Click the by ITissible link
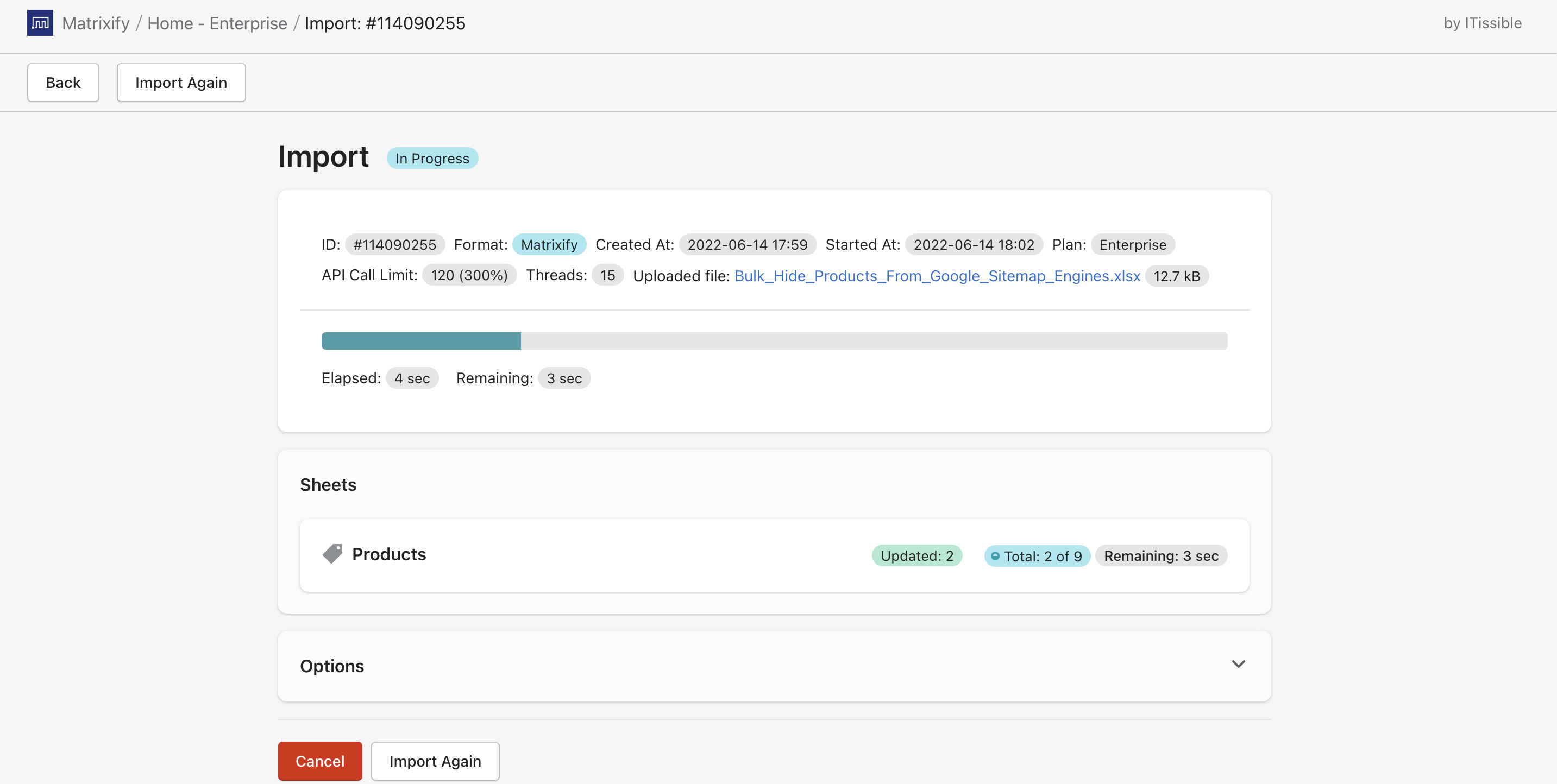1557x784 pixels. tap(1483, 23)
